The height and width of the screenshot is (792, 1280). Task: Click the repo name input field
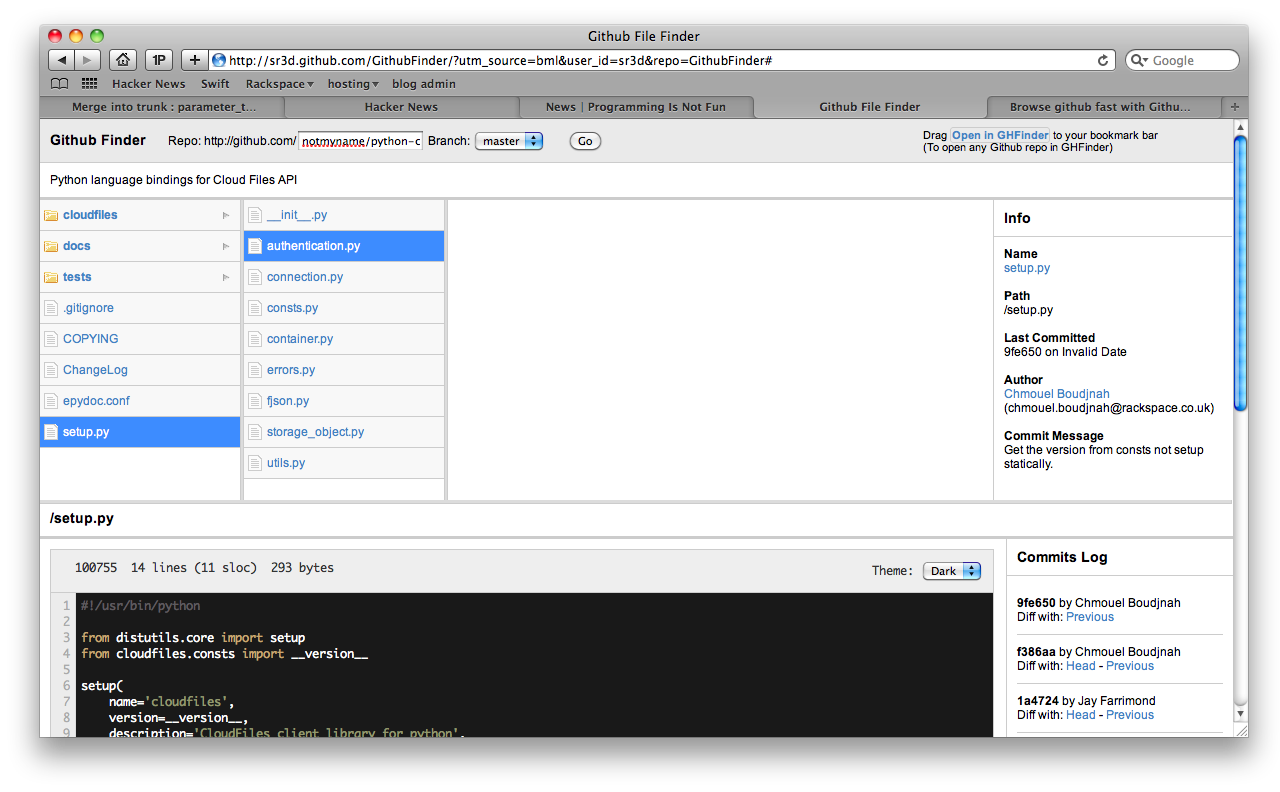pos(360,141)
